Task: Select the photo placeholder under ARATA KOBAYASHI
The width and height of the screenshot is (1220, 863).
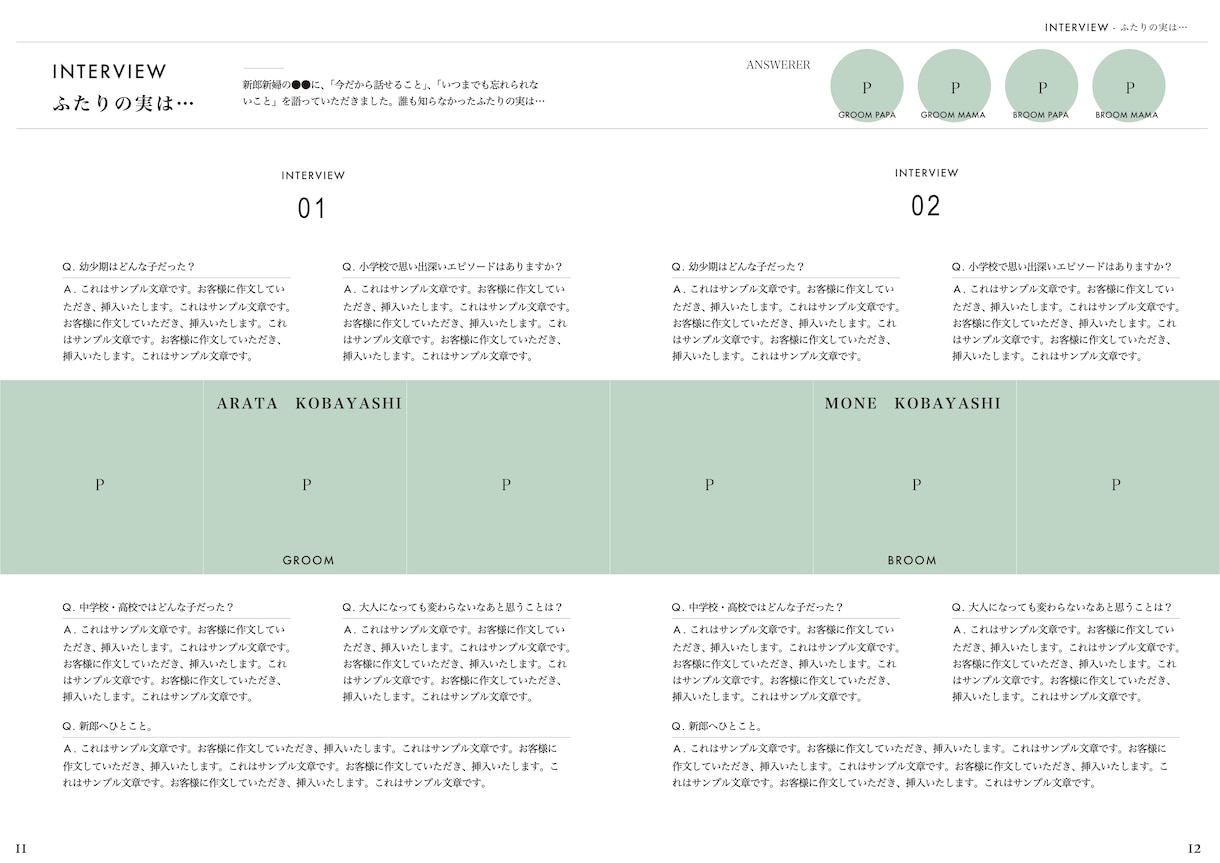Action: coord(305,477)
